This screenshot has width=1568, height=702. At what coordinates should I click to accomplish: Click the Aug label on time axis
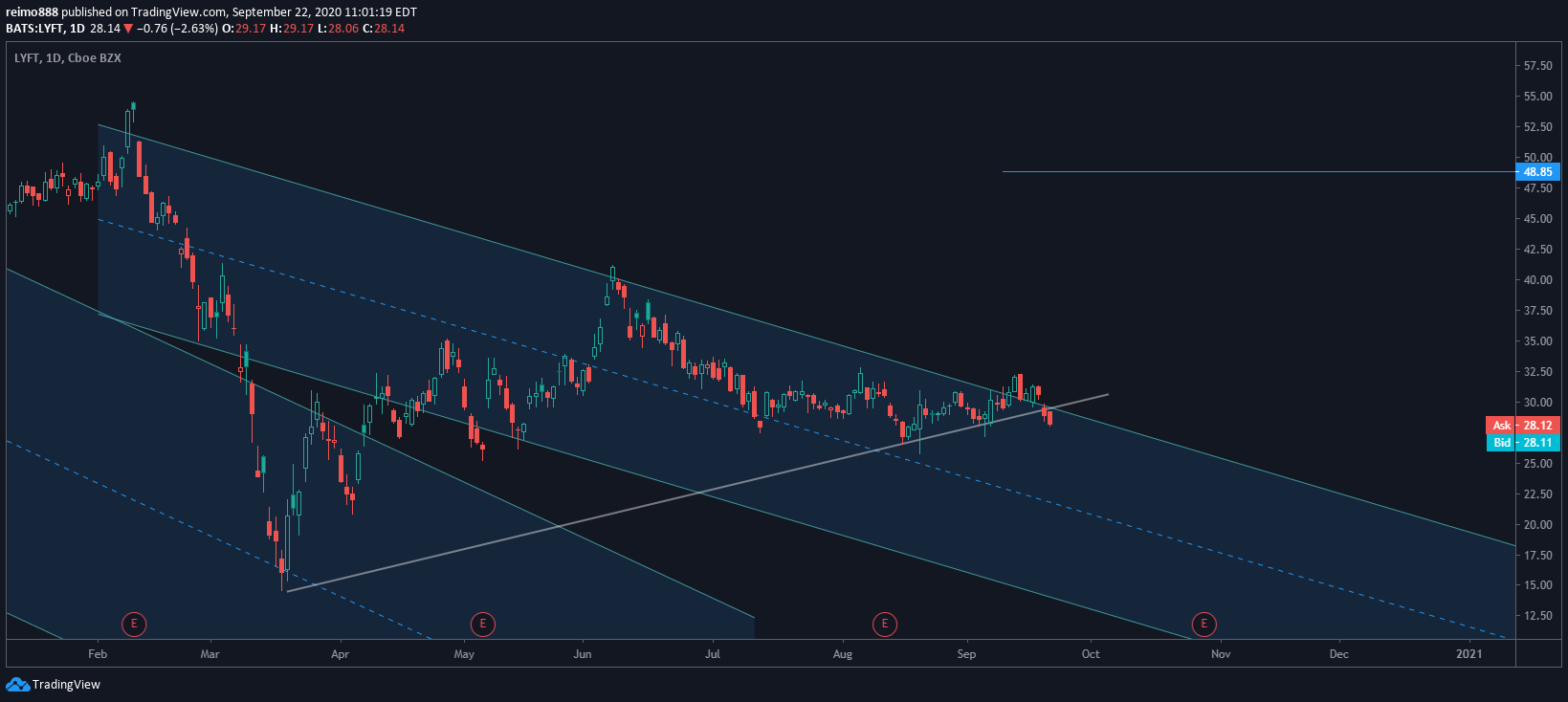[x=842, y=654]
